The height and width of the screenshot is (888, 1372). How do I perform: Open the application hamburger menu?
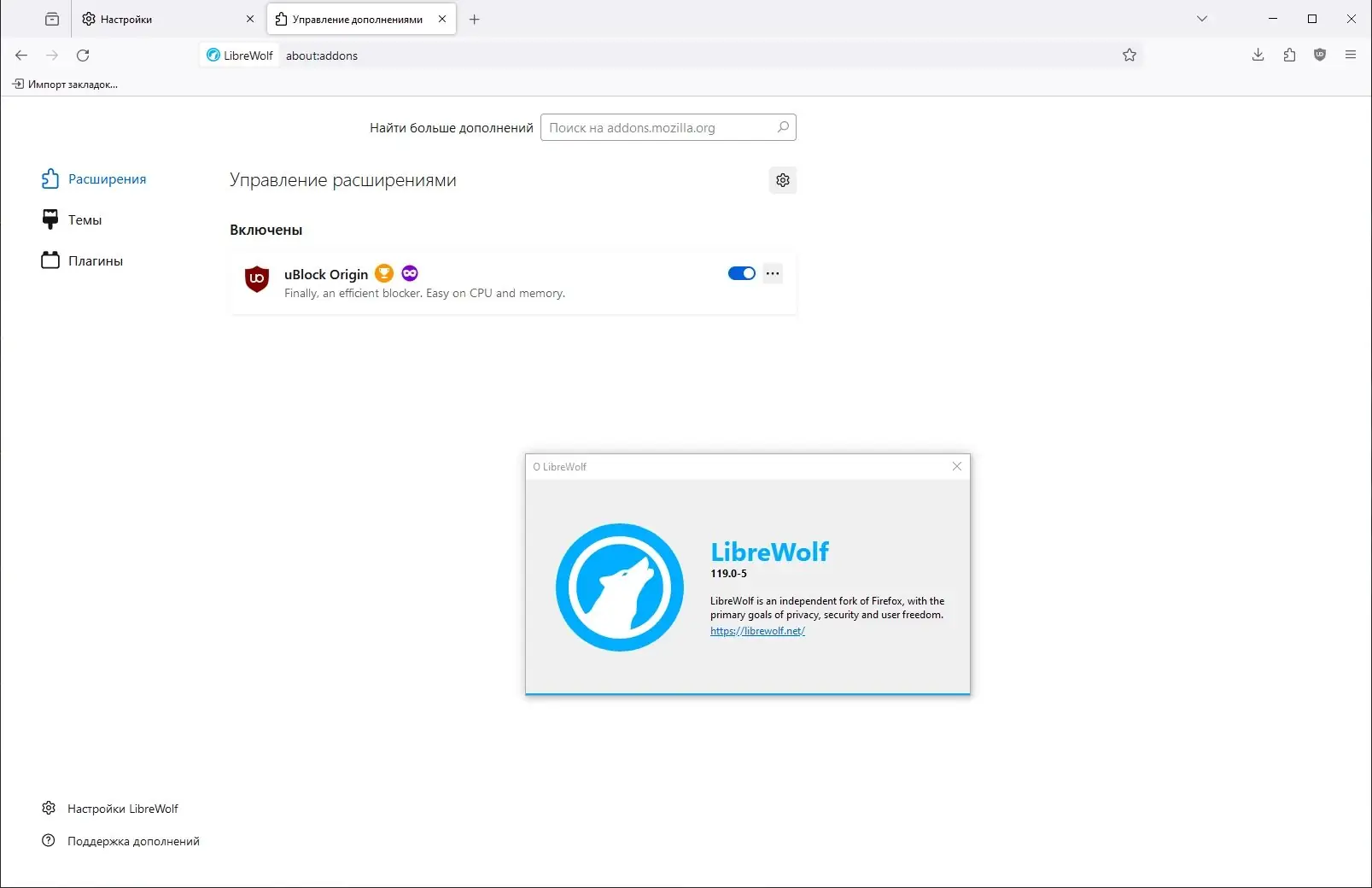[1351, 55]
